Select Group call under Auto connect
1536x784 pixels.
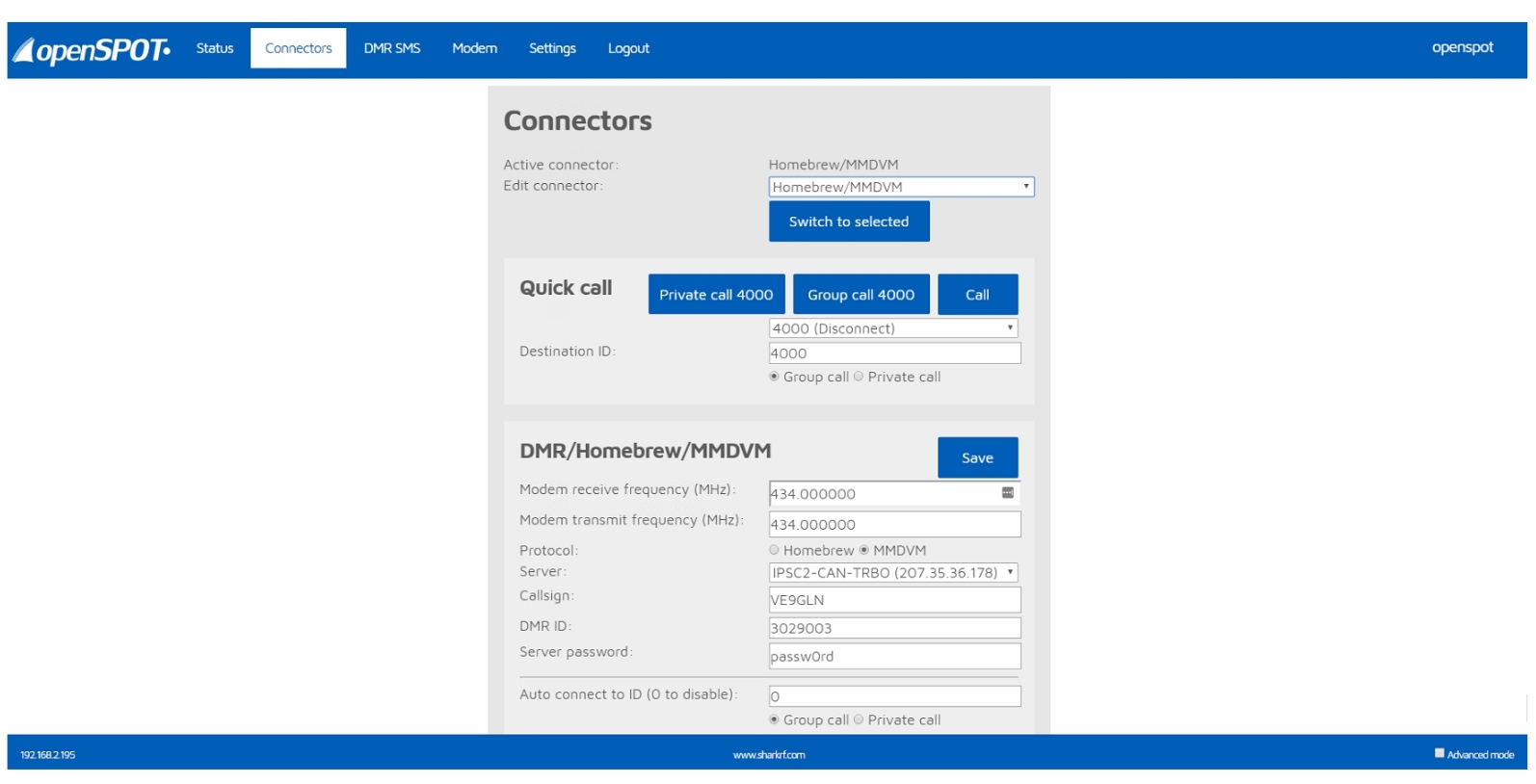774,719
